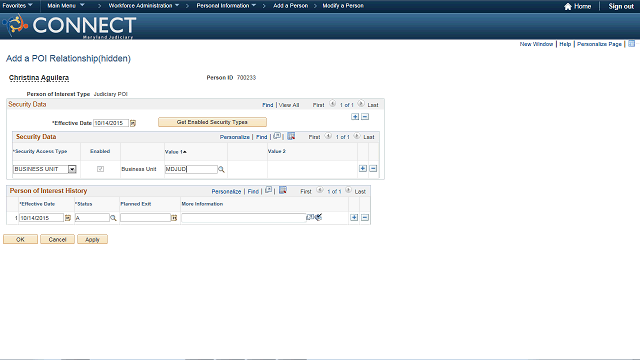Open More Information spell check icon

pos(318,217)
